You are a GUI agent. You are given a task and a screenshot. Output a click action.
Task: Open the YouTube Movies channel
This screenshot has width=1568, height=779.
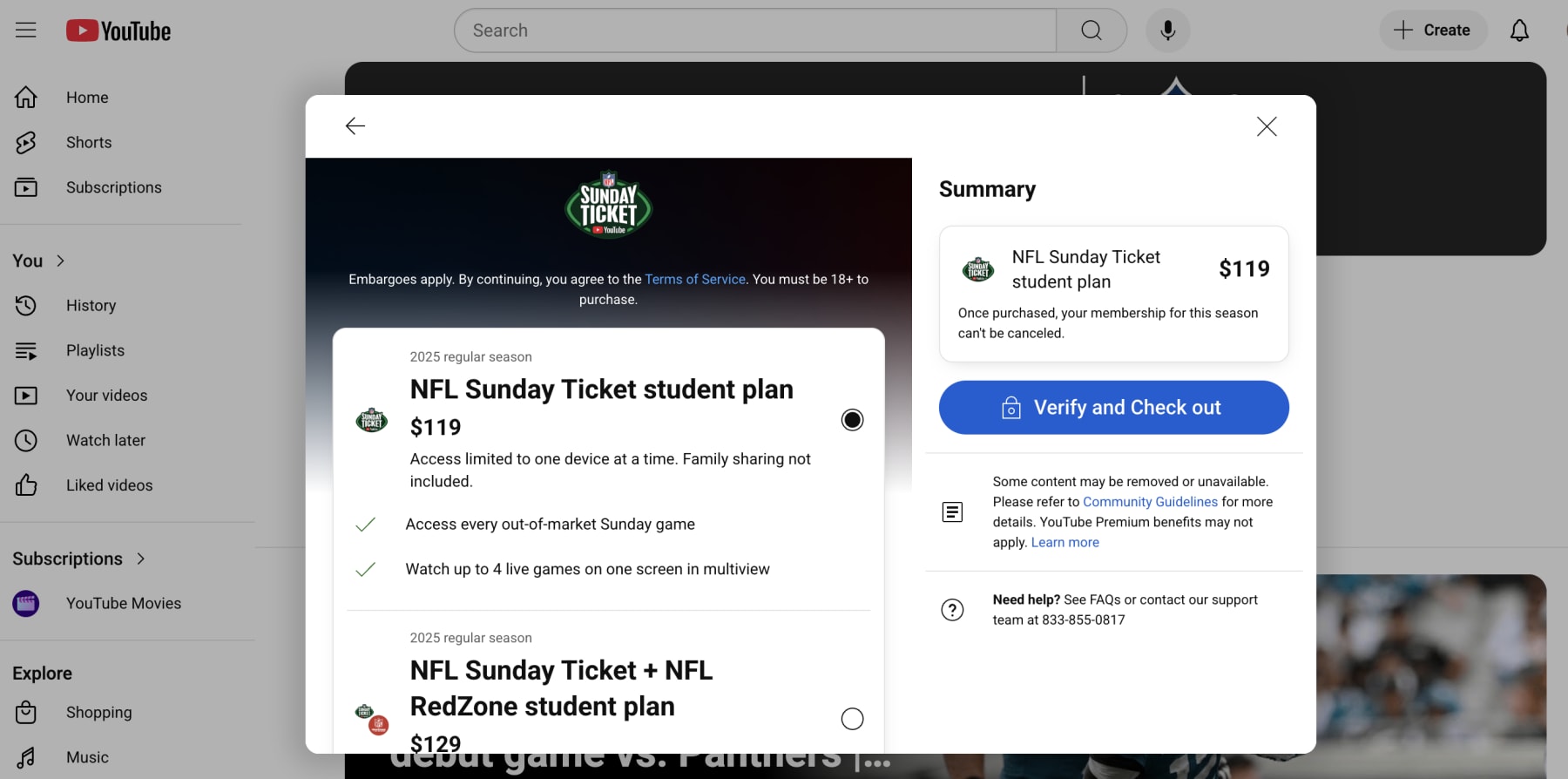[x=122, y=603]
